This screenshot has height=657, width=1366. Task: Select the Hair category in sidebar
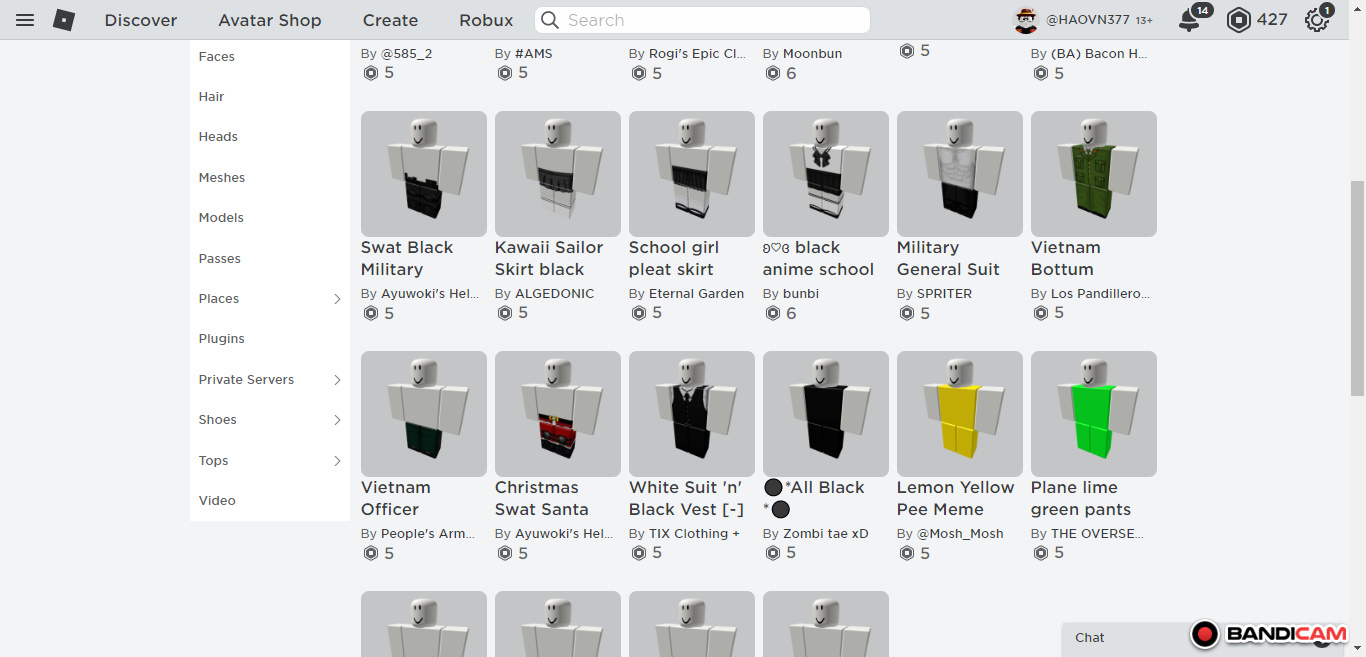211,97
